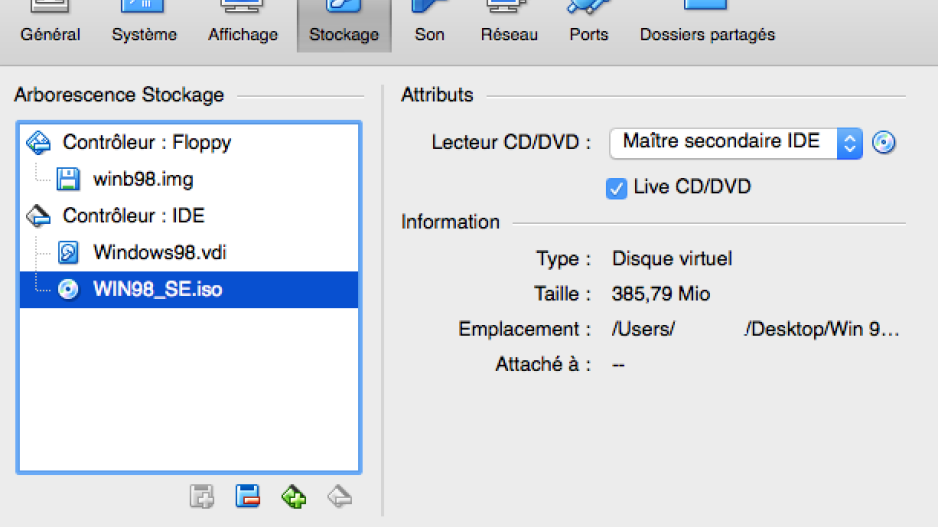Open the Maître secondaire IDE dropdown

tap(736, 143)
